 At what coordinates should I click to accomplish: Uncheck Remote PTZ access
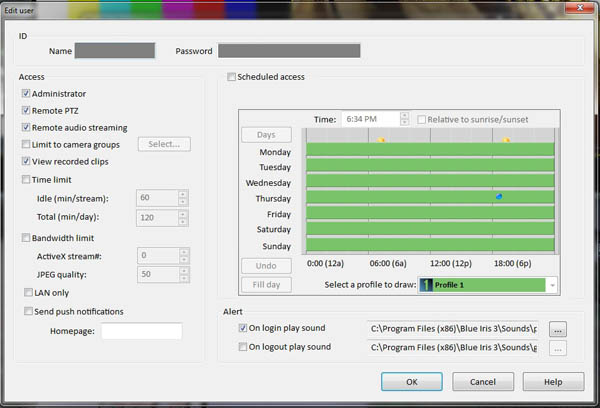pyautogui.click(x=26, y=111)
